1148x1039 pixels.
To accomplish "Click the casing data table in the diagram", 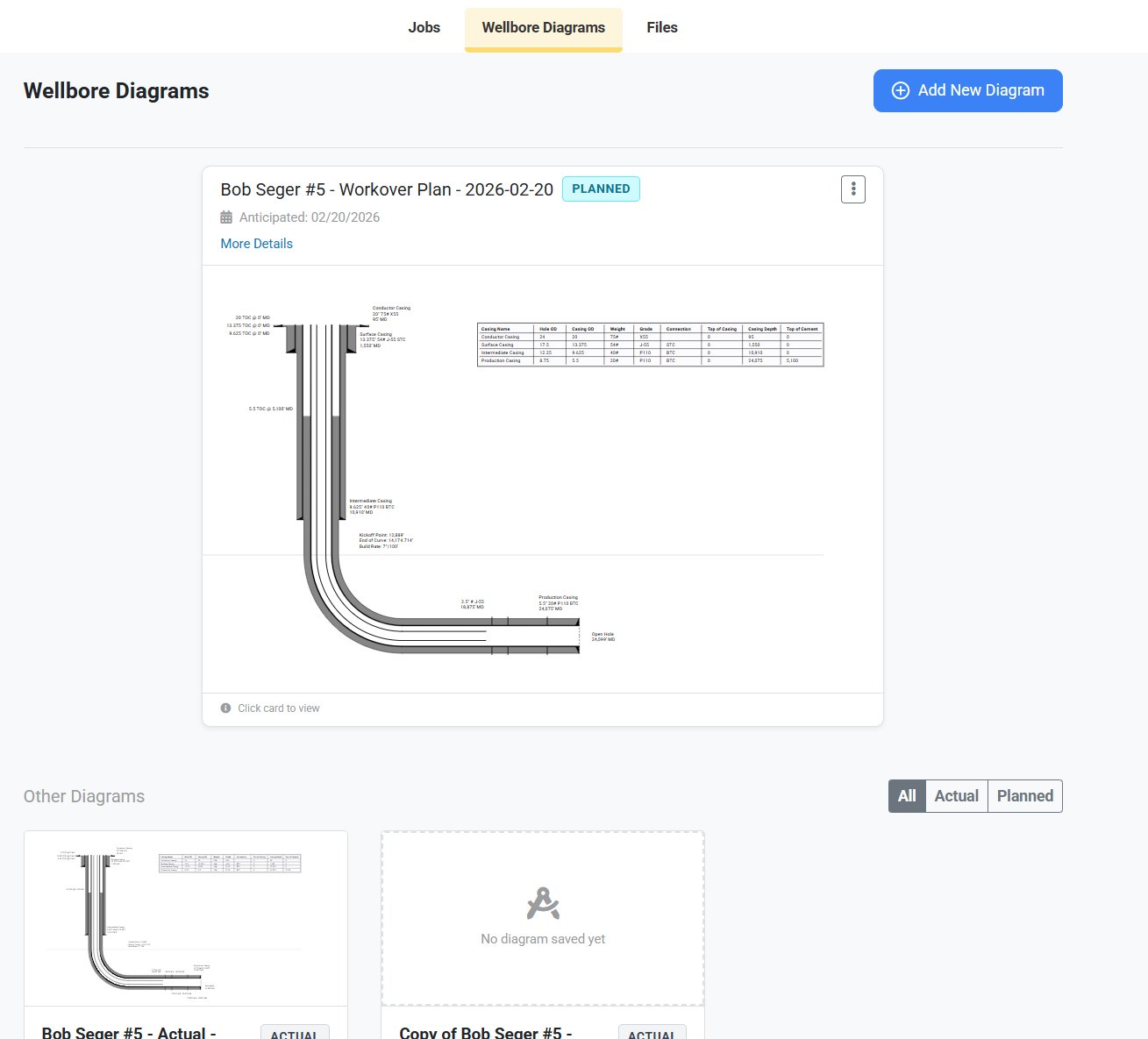I will click(x=650, y=345).
